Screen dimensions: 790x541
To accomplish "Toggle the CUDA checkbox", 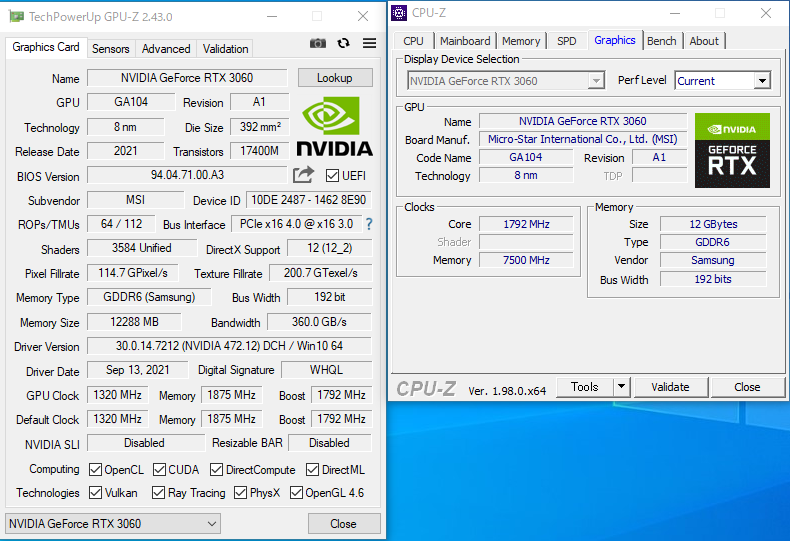I will [159, 469].
